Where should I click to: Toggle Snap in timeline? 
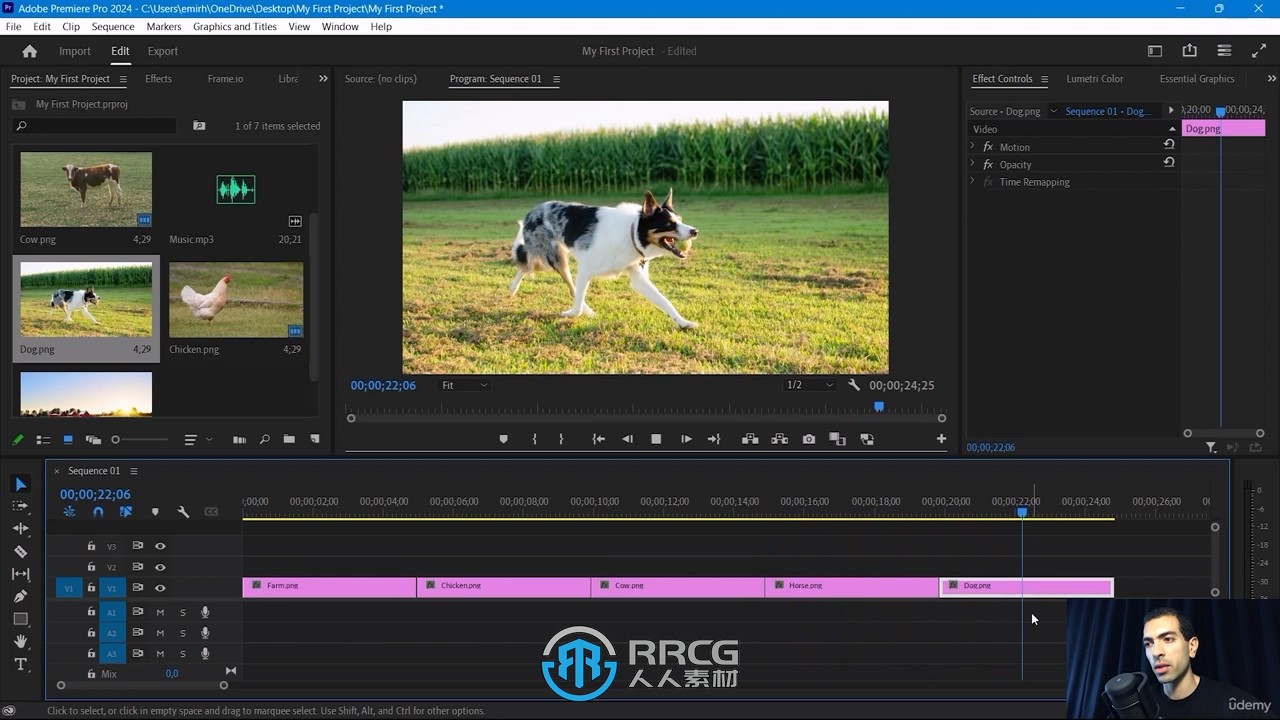[98, 512]
